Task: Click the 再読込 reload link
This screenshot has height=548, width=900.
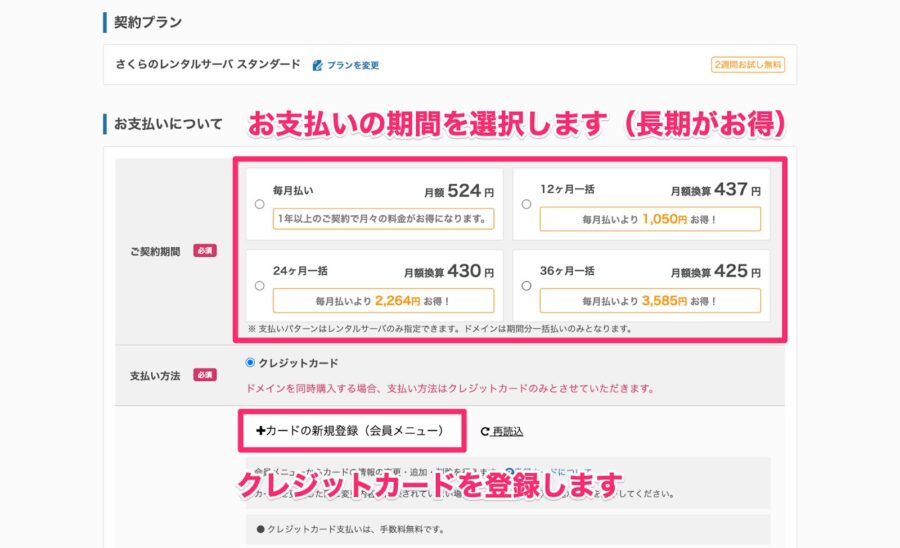Action: tap(508, 432)
